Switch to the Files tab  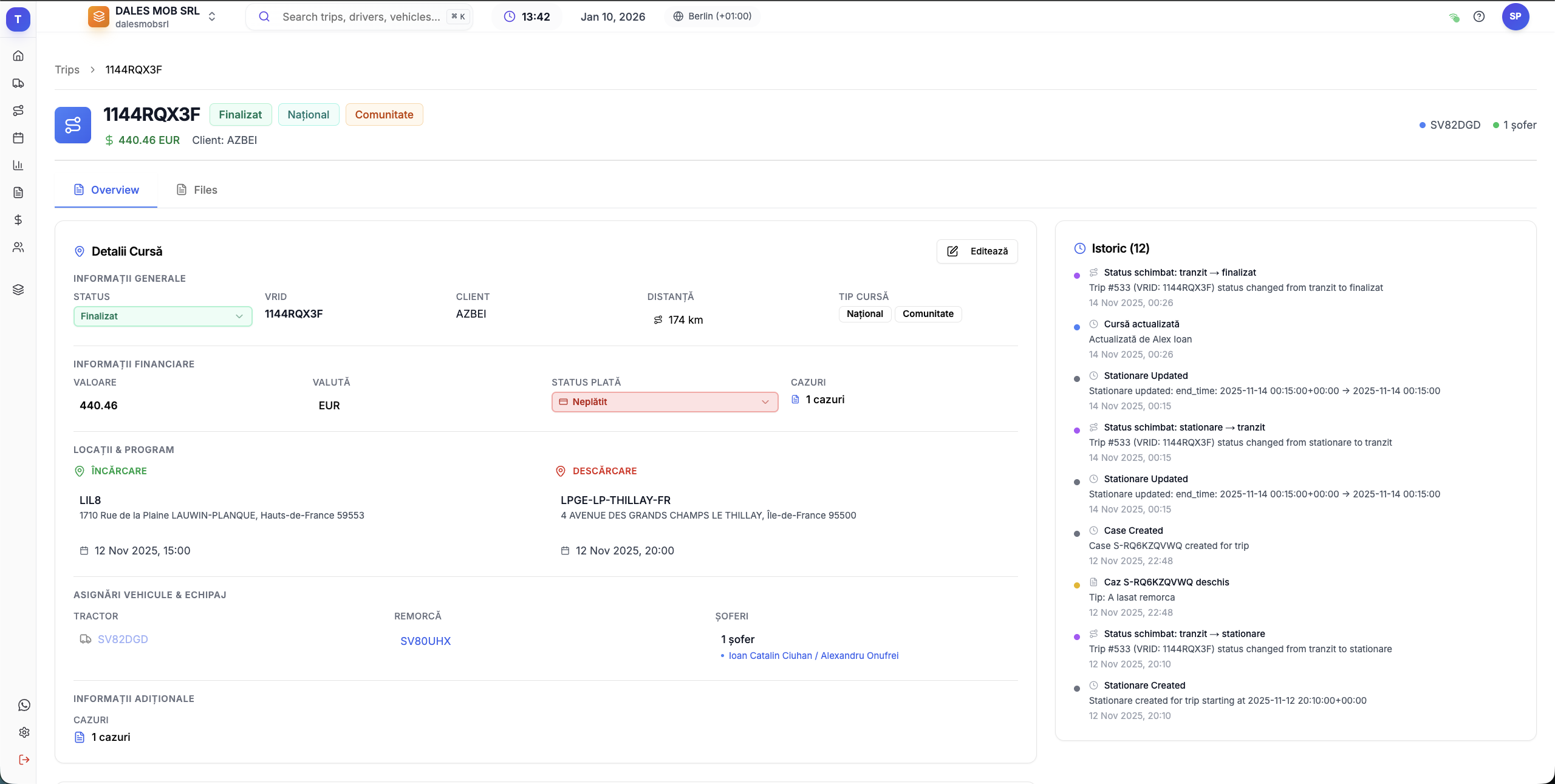(x=197, y=190)
